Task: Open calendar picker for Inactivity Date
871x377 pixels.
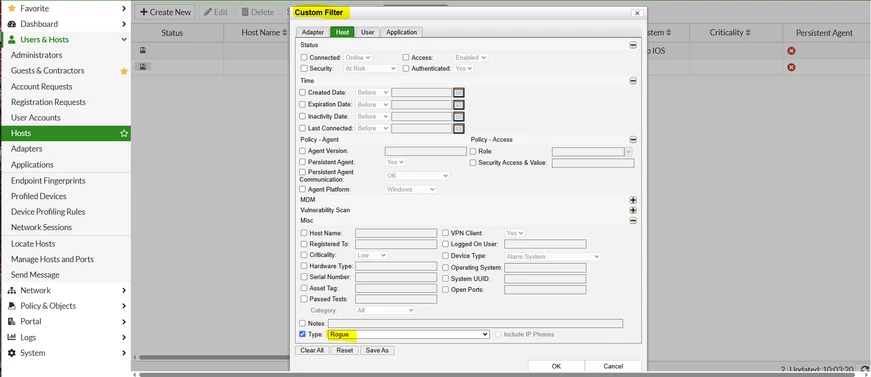Action: pos(458,117)
